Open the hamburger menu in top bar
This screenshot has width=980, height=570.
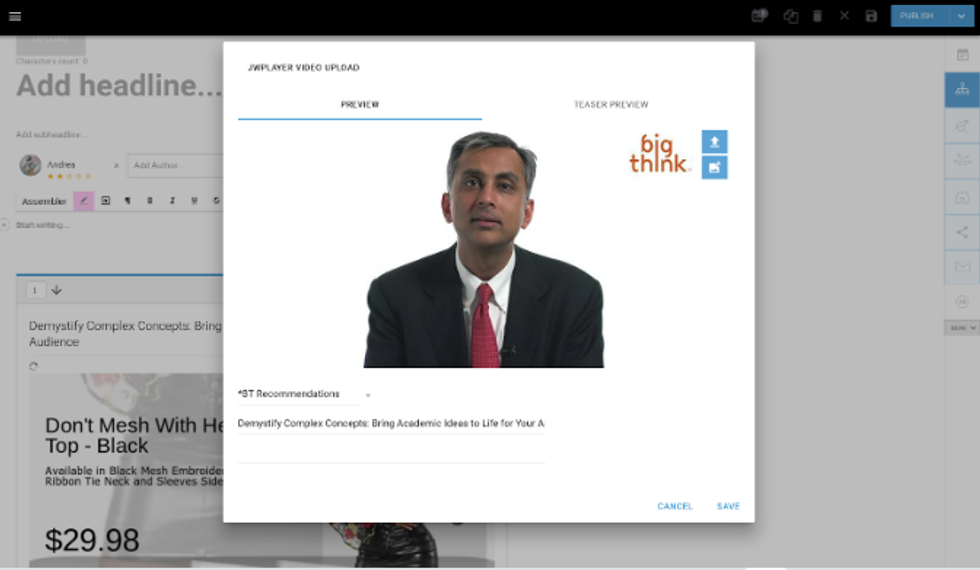click(15, 16)
